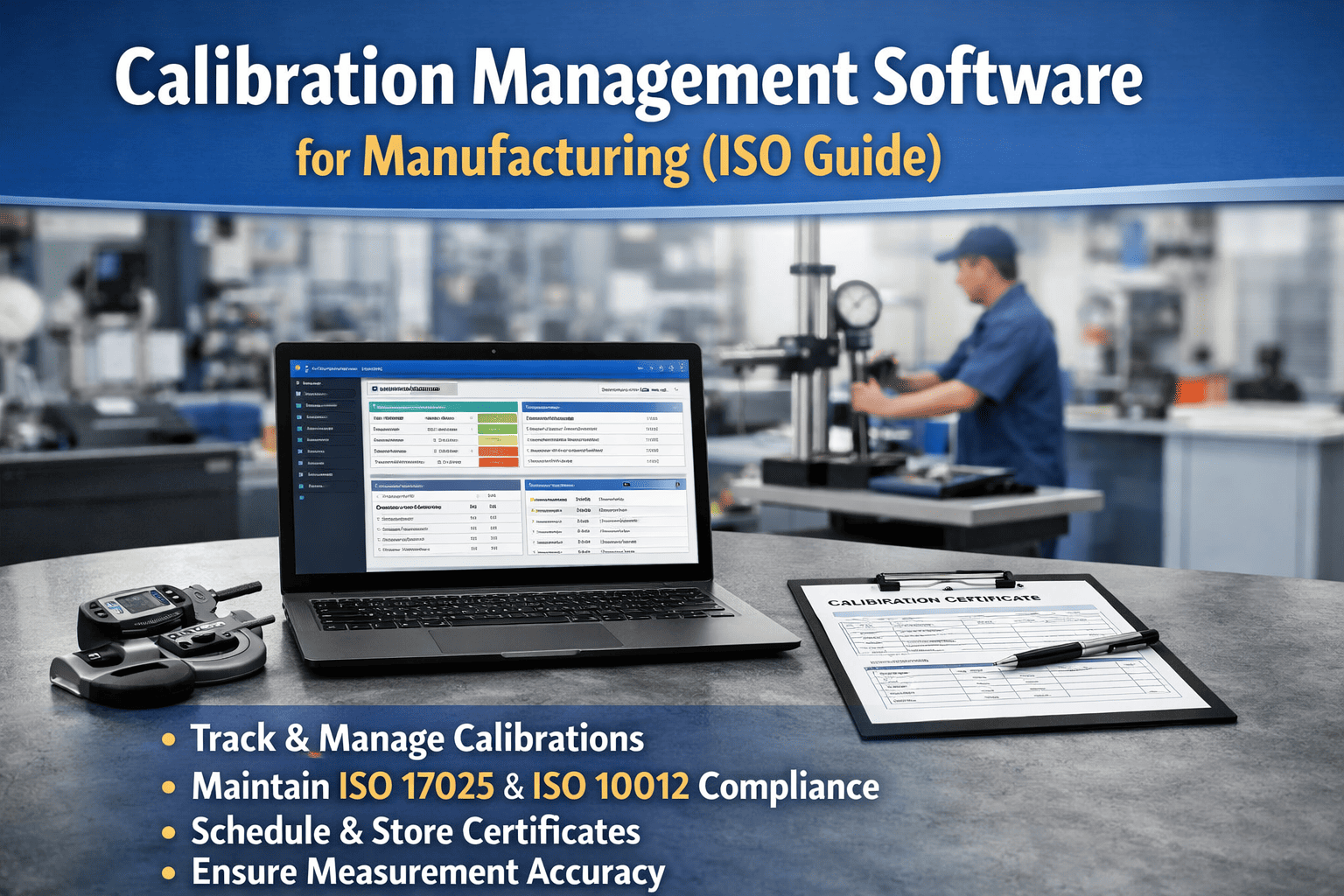Select the "Schedule & Store Certificates" bullet
Viewport: 1344px width, 896px height.
416,831
